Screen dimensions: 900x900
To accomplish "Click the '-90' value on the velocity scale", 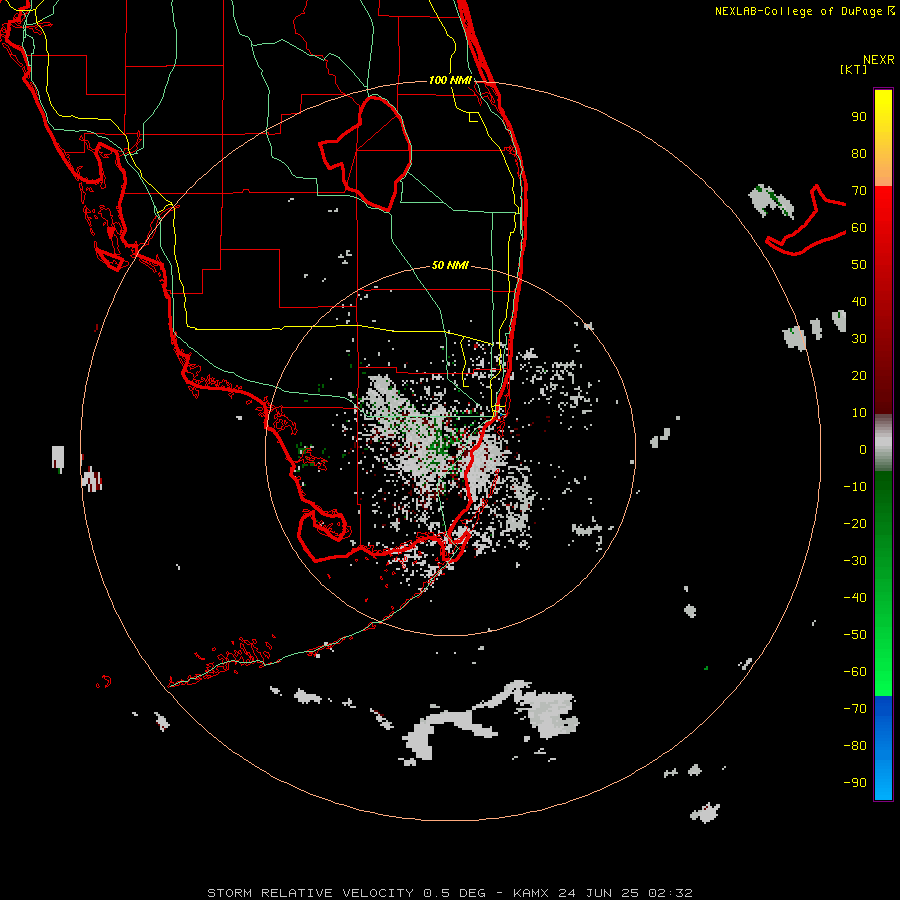I will (x=855, y=783).
